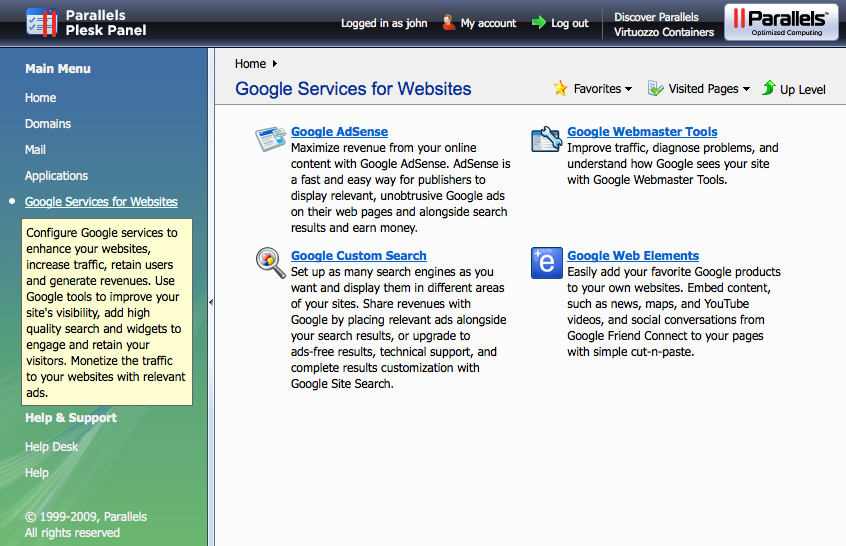Viewport: 846px width, 546px height.
Task: Click the yellow Configure Google services tooltip
Action: pyautogui.click(x=107, y=312)
